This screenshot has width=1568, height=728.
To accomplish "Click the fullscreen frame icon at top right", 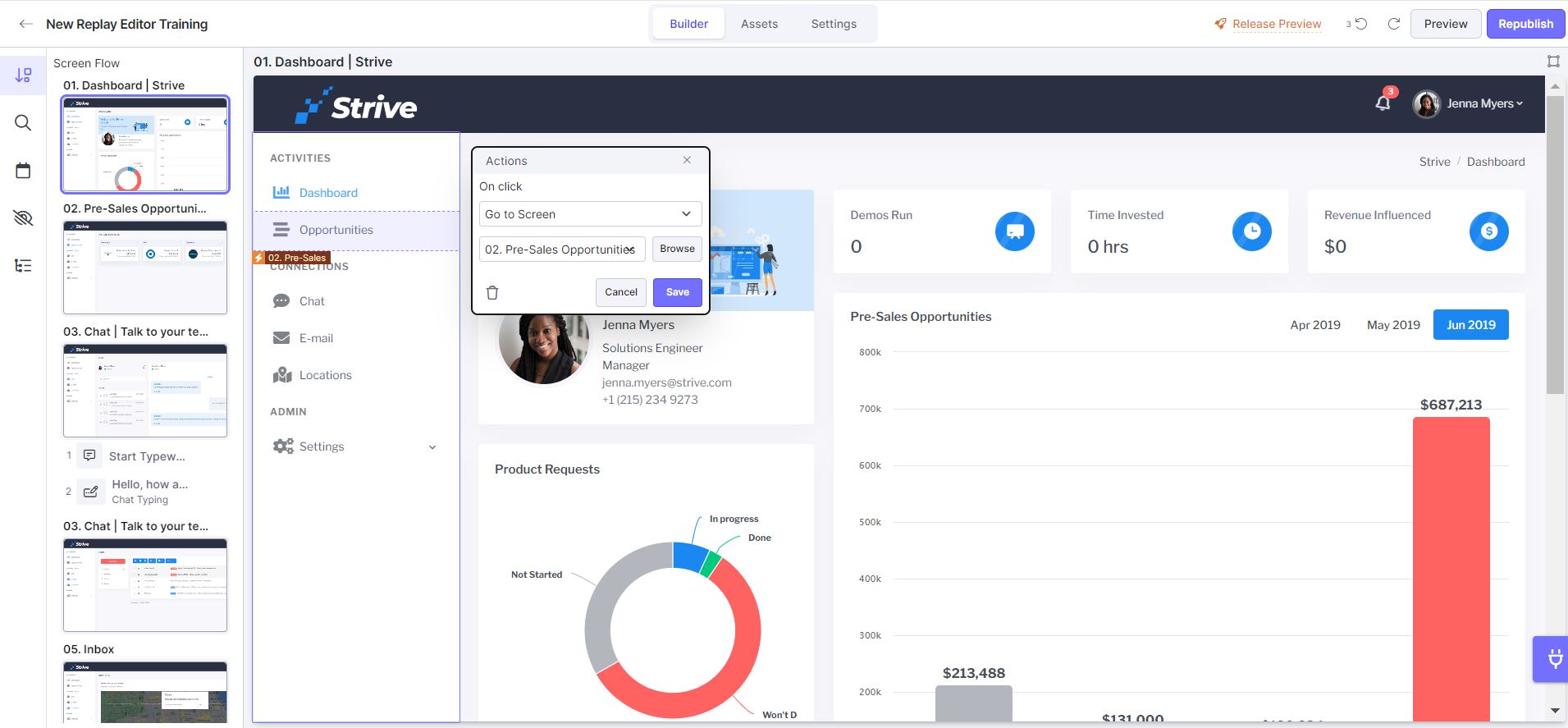I will tap(1553, 61).
